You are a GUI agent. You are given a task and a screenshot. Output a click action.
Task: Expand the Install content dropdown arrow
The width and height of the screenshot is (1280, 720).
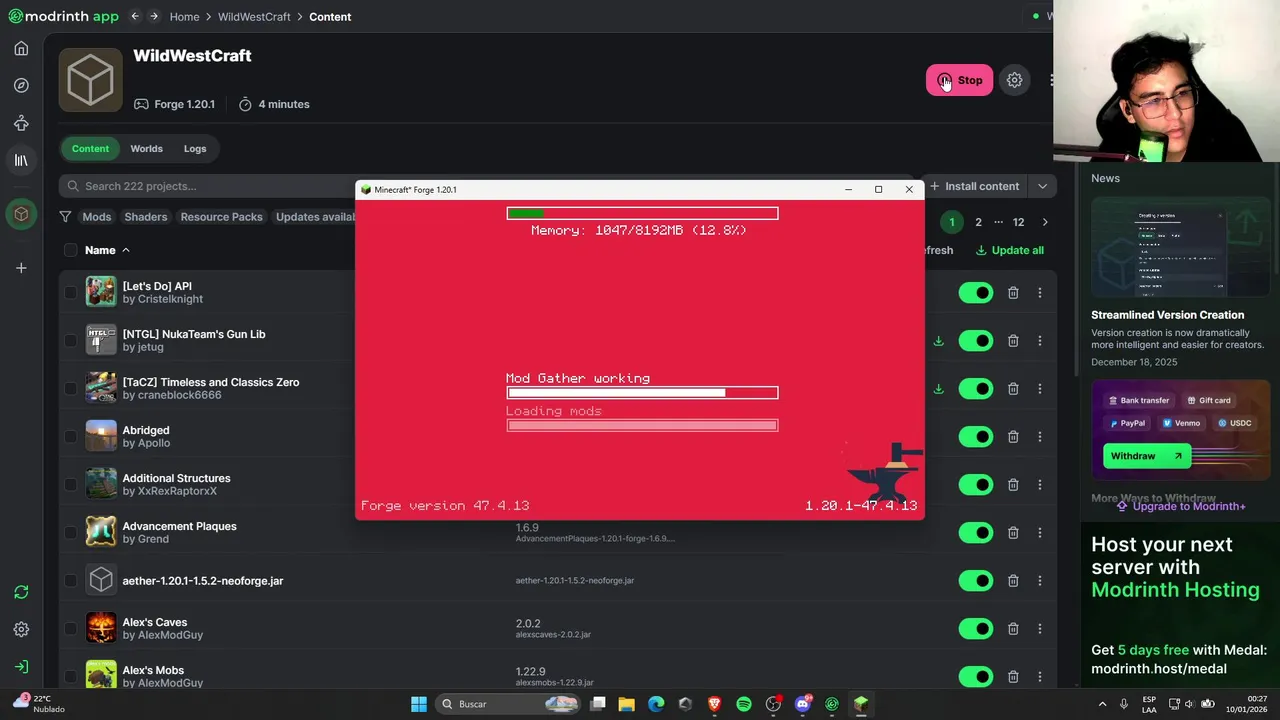click(x=1042, y=186)
